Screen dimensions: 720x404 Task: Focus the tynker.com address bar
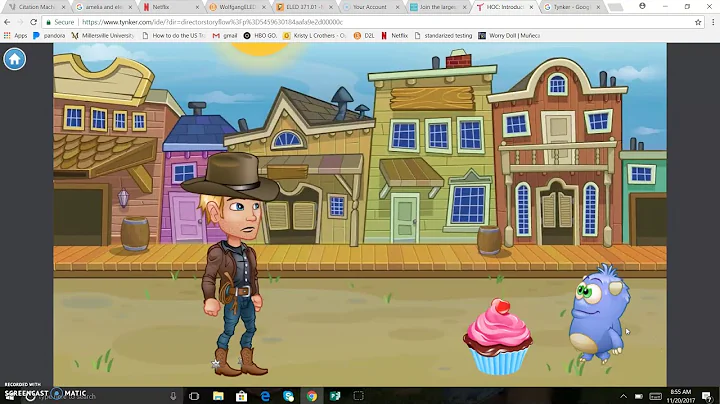[x=367, y=22]
